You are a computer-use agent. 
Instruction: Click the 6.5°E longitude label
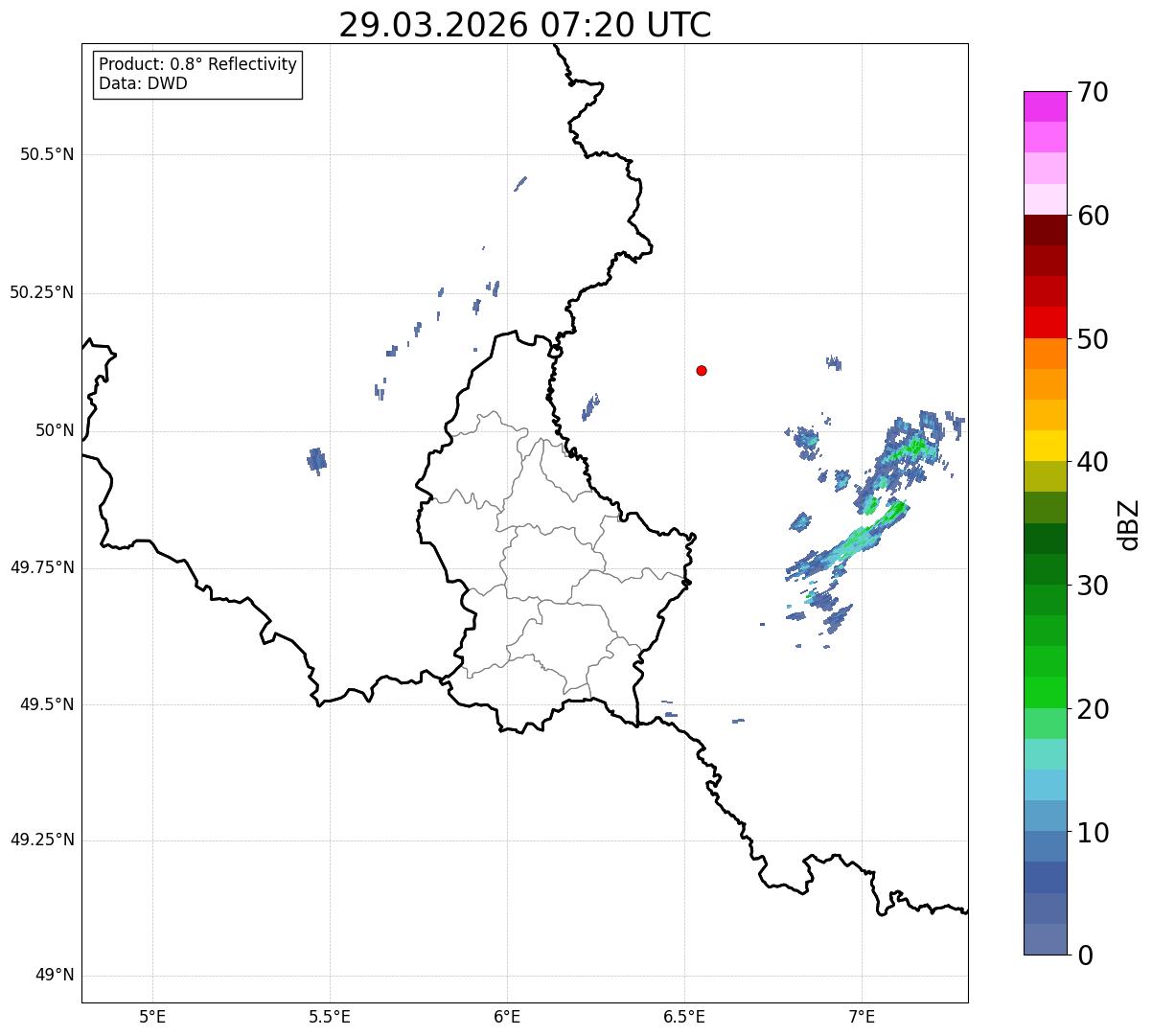tap(684, 1016)
